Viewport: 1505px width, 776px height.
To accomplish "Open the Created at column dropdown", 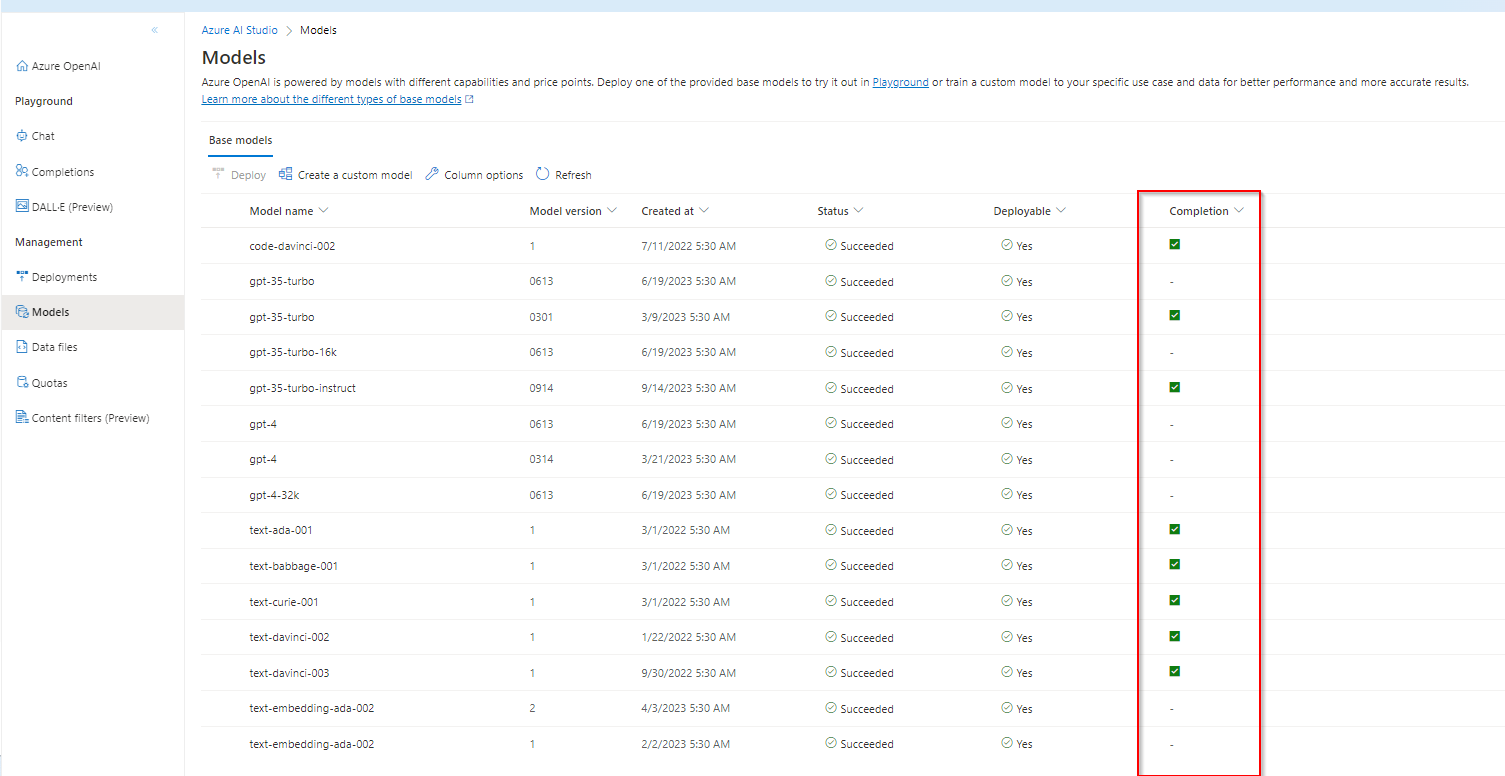I will pyautogui.click(x=704, y=211).
